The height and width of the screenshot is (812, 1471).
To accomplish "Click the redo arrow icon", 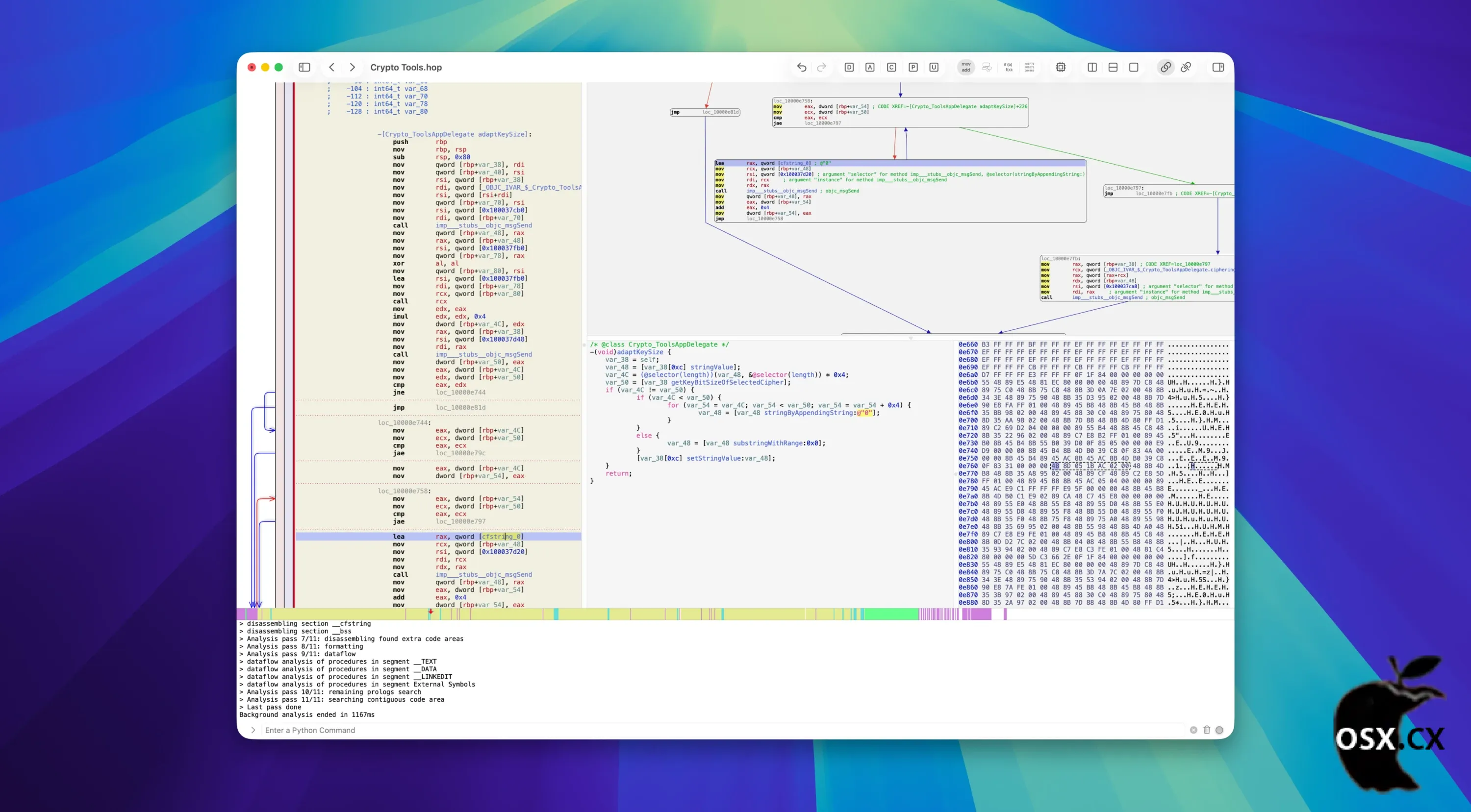I will click(822, 67).
